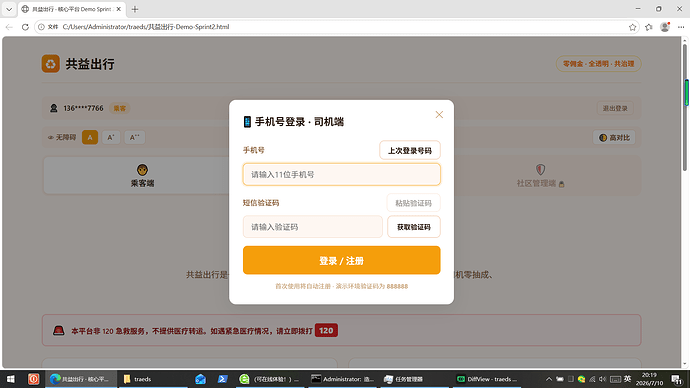
Task: Click the 粘贴验证码 button
Action: pyautogui.click(x=413, y=203)
